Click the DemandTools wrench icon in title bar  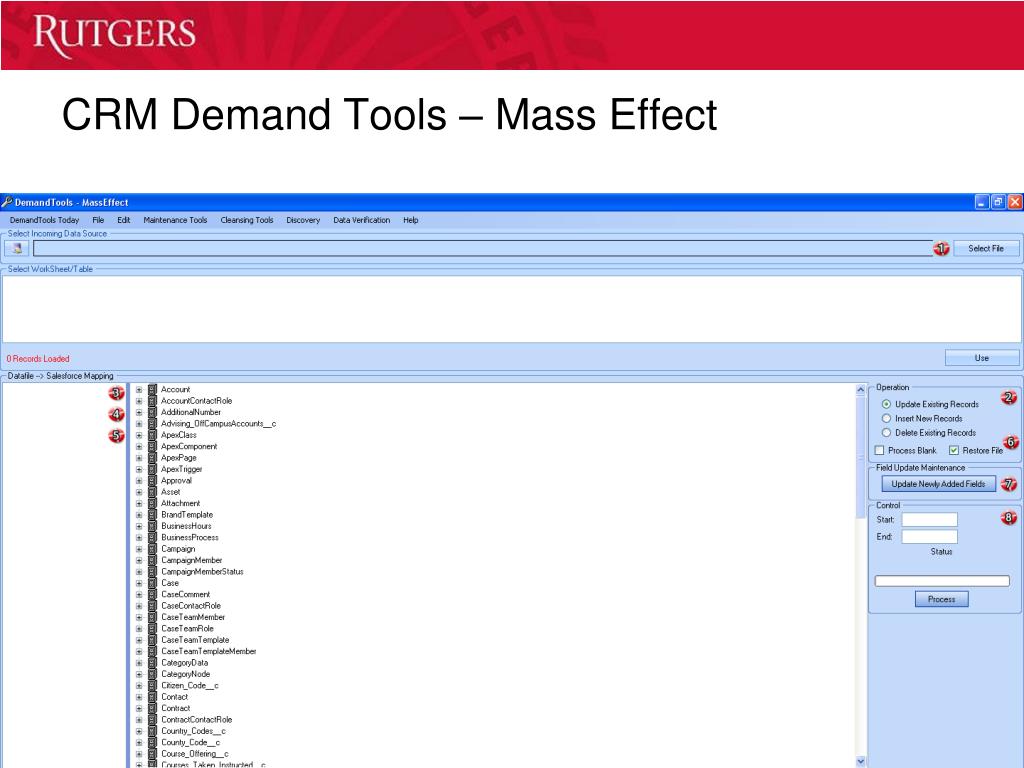point(7,202)
